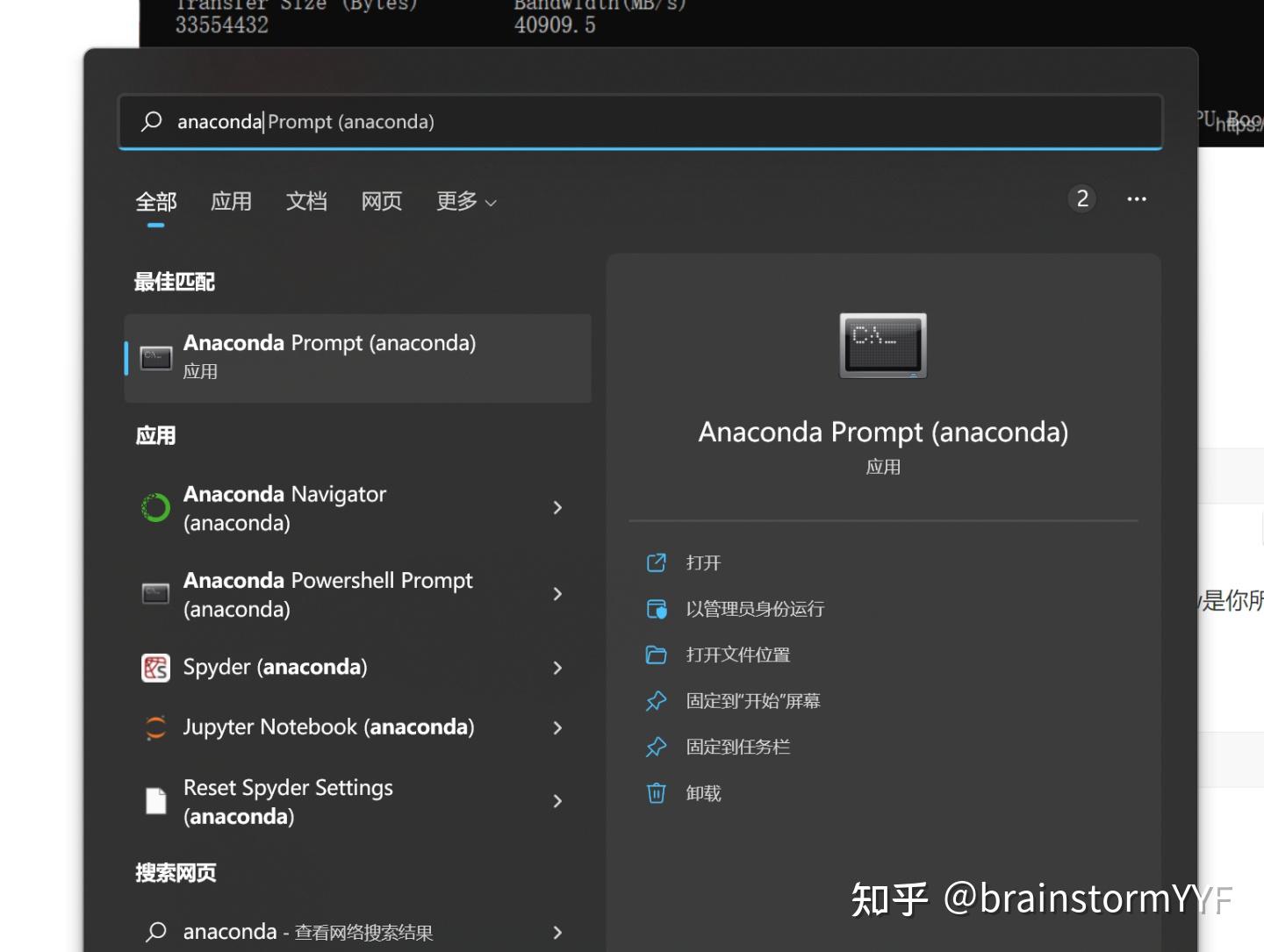Select the Spyder (anaconda) app icon
The width and height of the screenshot is (1264, 952).
(155, 668)
